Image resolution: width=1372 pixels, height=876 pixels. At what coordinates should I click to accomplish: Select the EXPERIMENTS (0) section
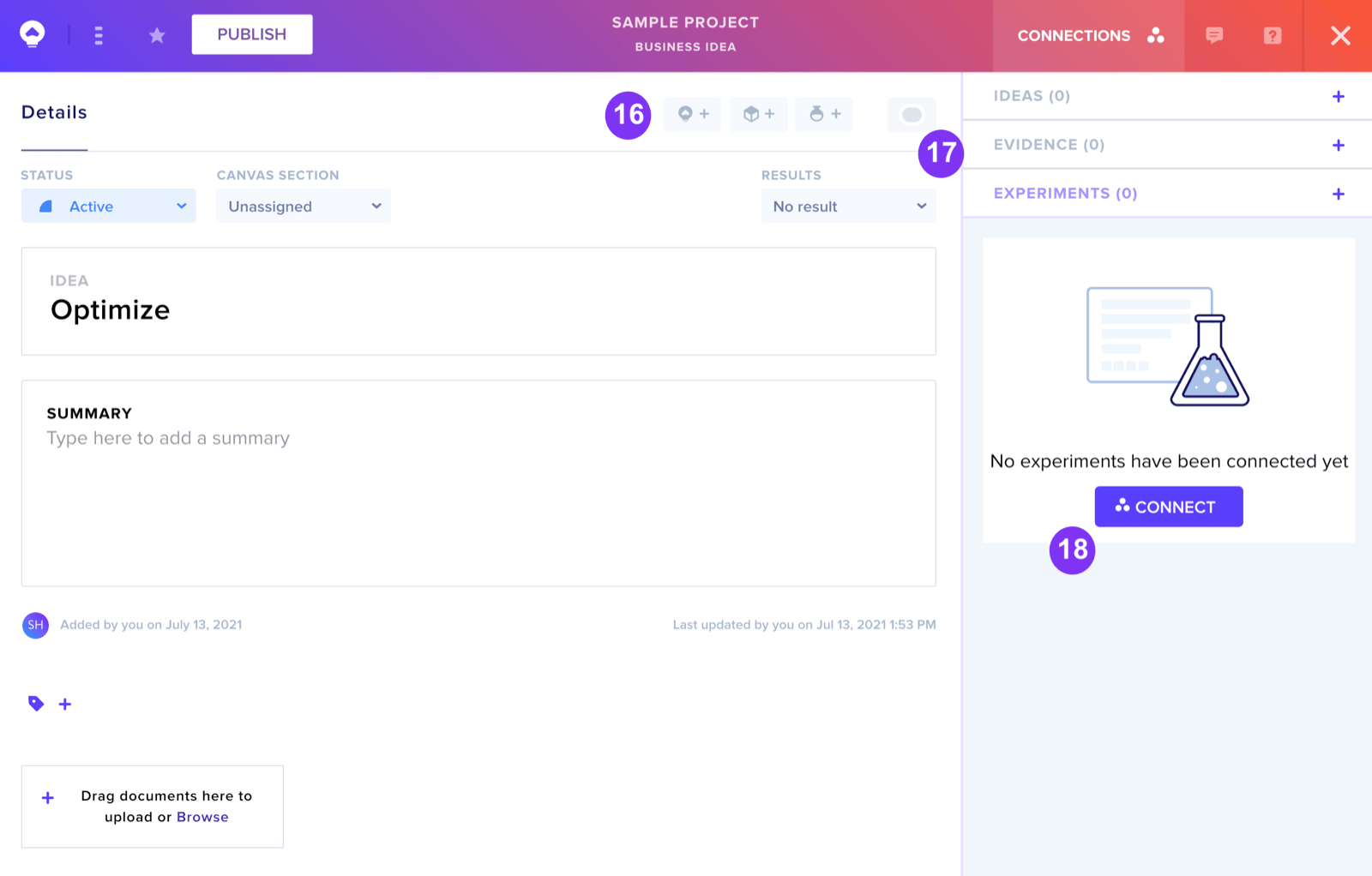click(x=1065, y=194)
